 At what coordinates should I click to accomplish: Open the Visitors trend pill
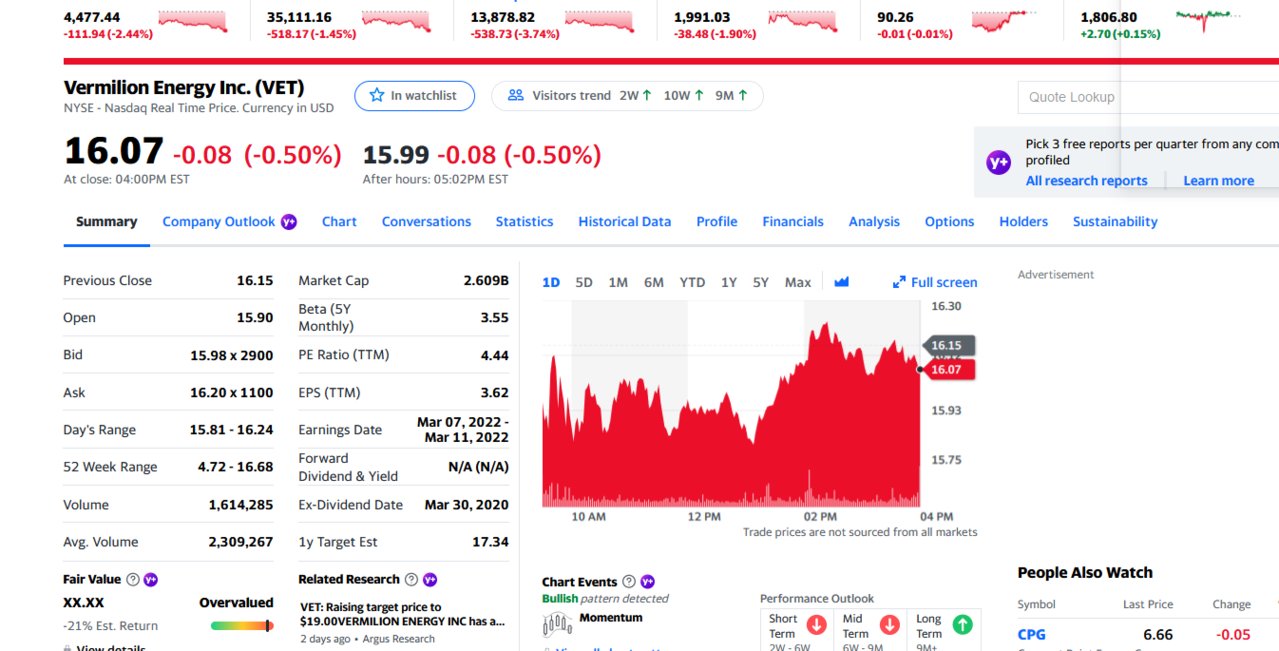coord(627,96)
